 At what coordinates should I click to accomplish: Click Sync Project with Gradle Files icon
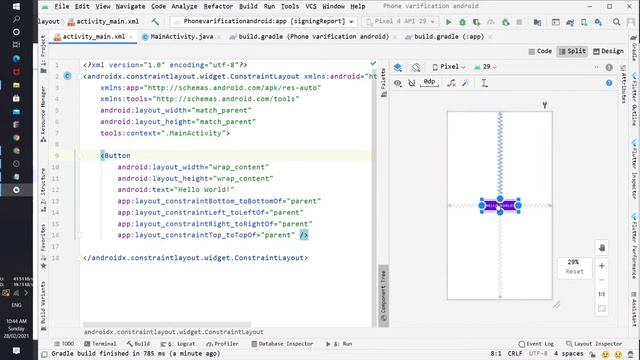point(570,22)
